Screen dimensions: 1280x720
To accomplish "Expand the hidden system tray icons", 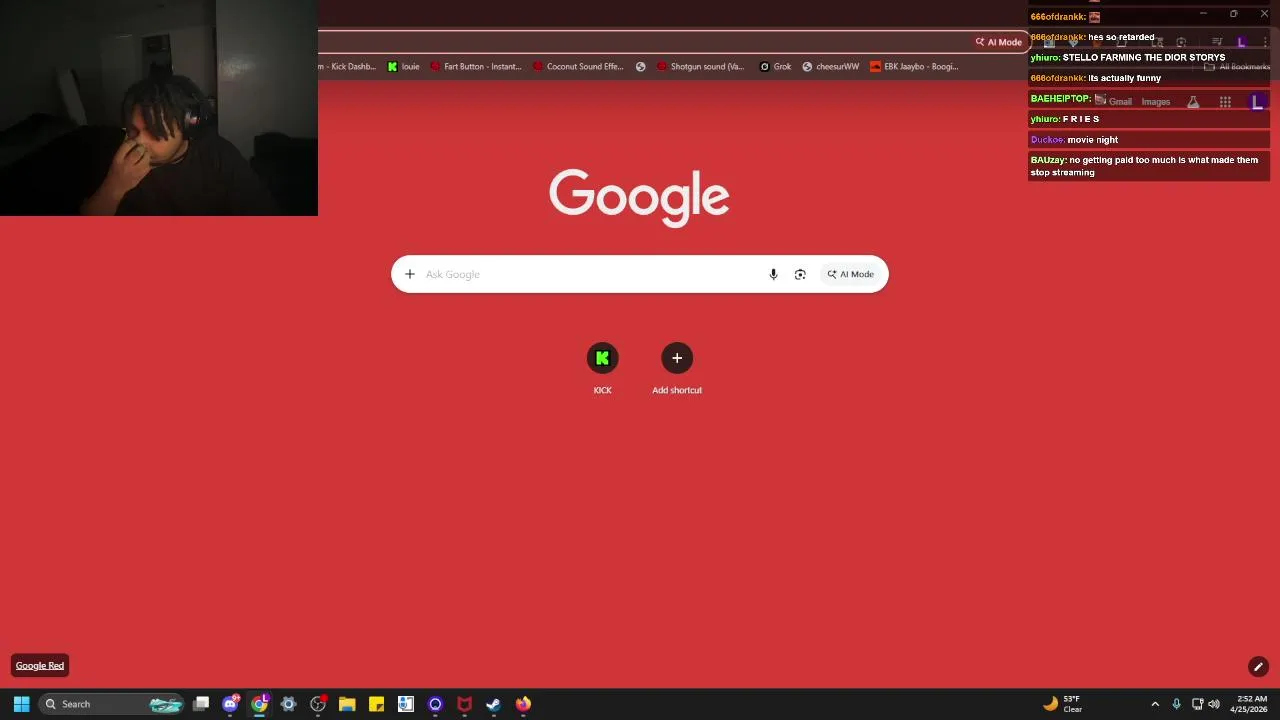I will coord(1155,704).
